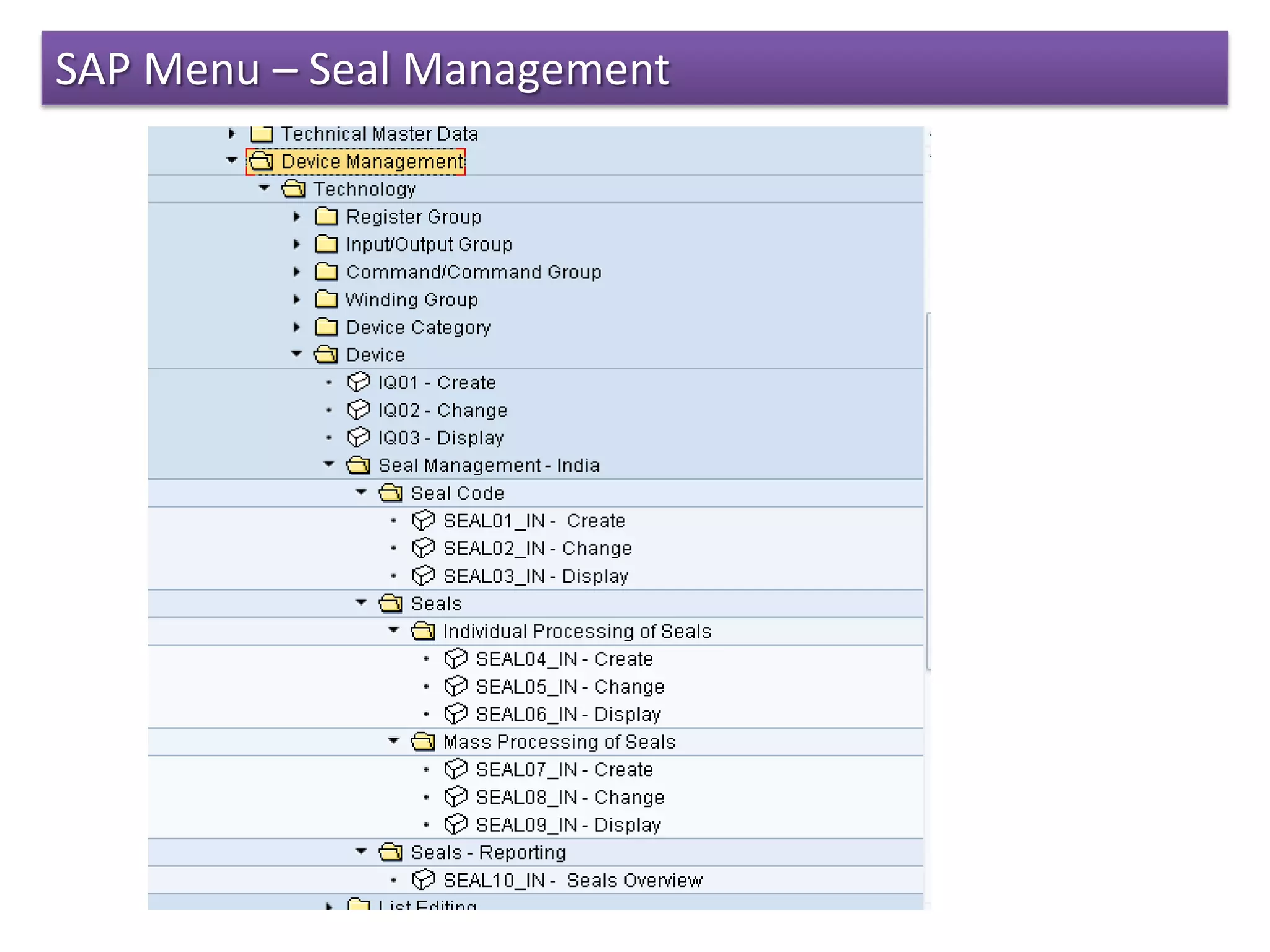The image size is (1270, 952).
Task: Collapse the Technology node arrow
Action: point(264,187)
